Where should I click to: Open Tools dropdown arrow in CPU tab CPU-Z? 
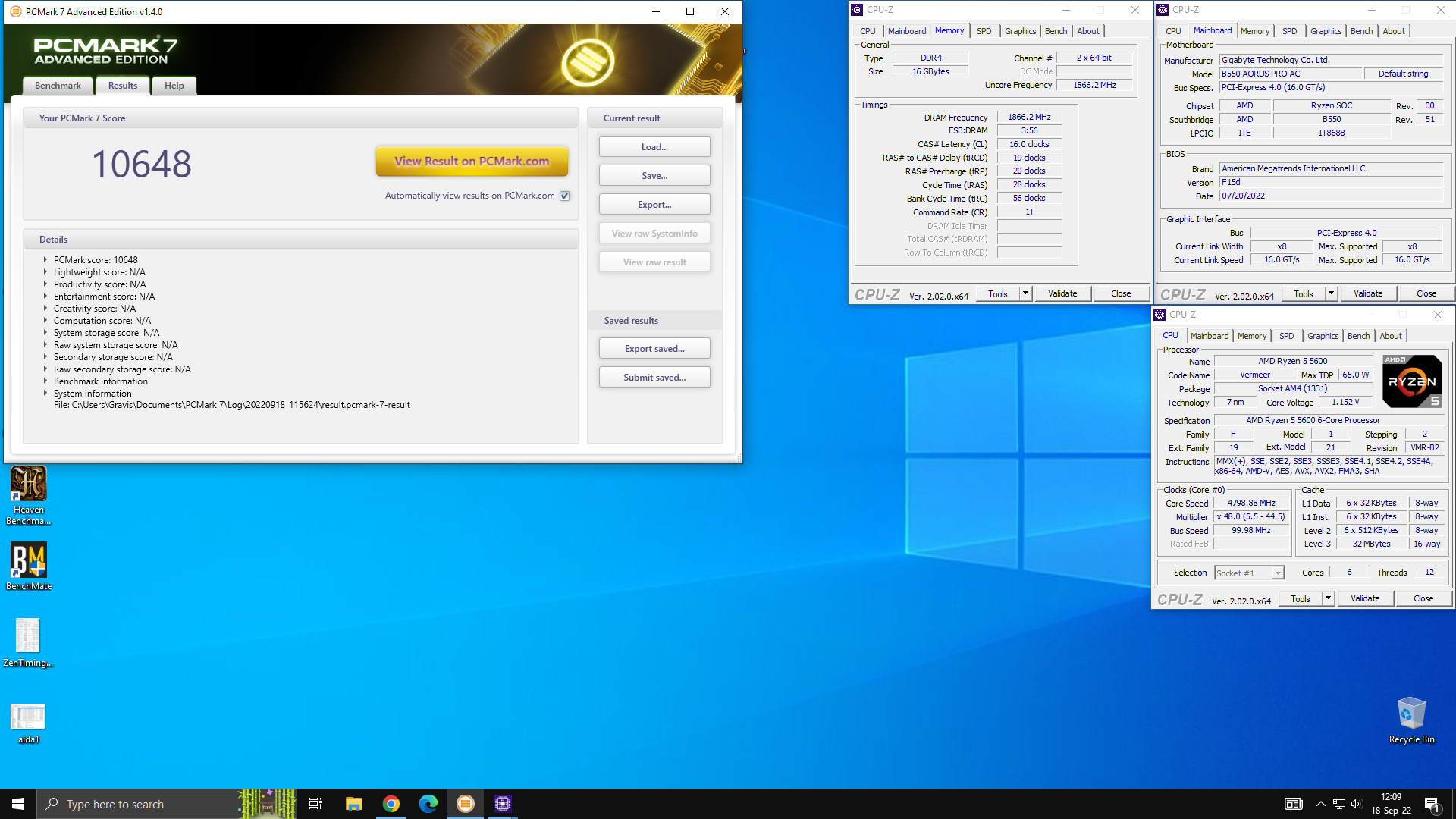(1328, 598)
